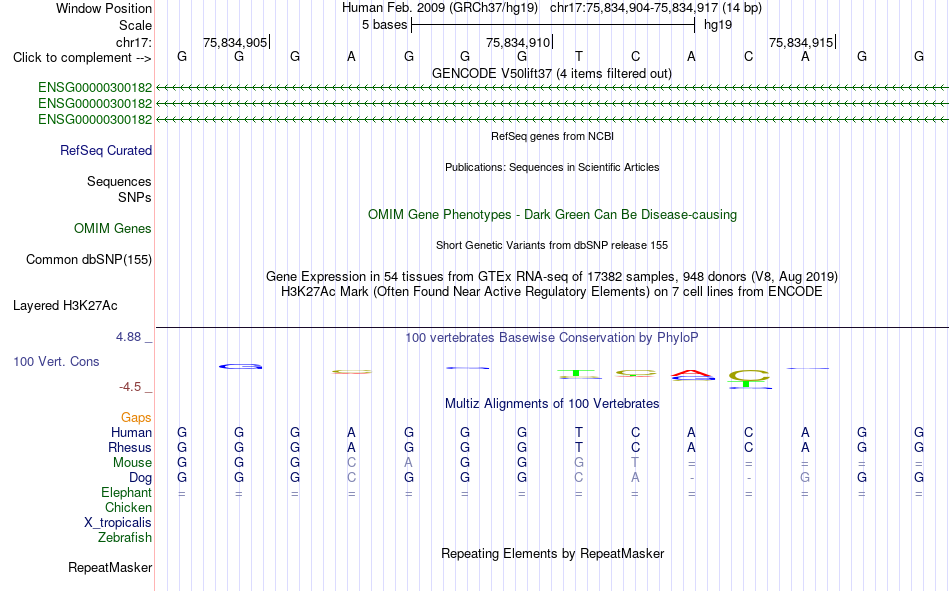Click the Mouse species row label

coord(132,462)
